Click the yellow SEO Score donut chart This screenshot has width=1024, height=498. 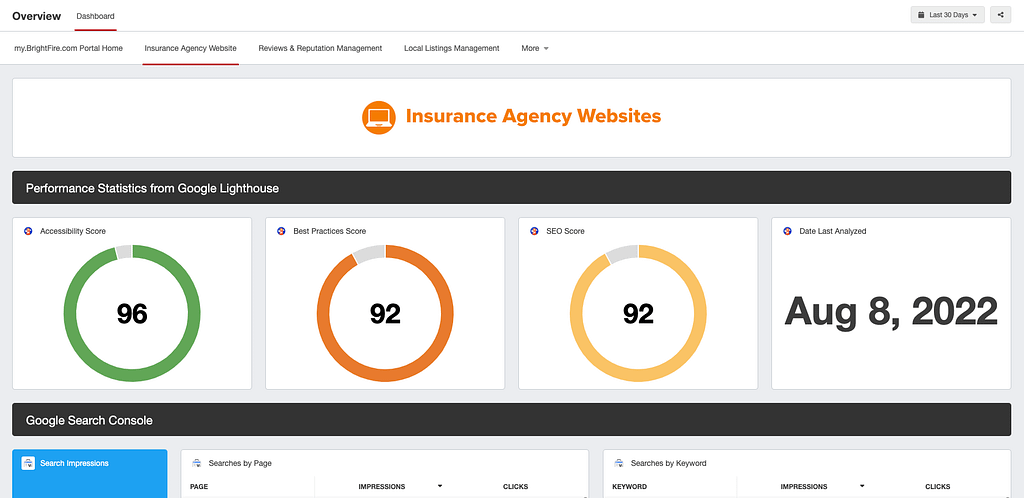coord(638,313)
